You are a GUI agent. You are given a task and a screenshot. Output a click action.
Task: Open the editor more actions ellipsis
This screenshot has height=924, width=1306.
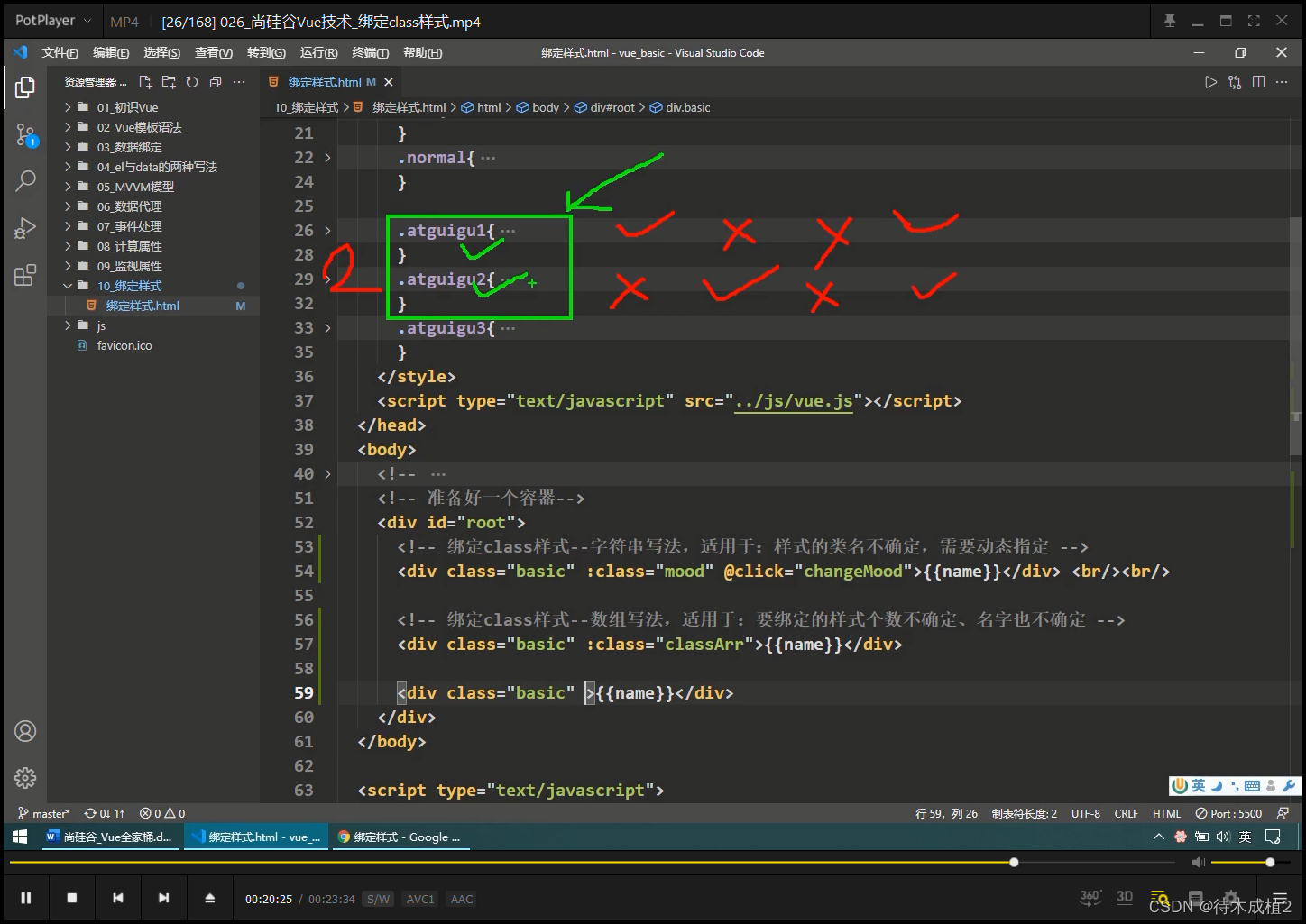pyautogui.click(x=1282, y=82)
